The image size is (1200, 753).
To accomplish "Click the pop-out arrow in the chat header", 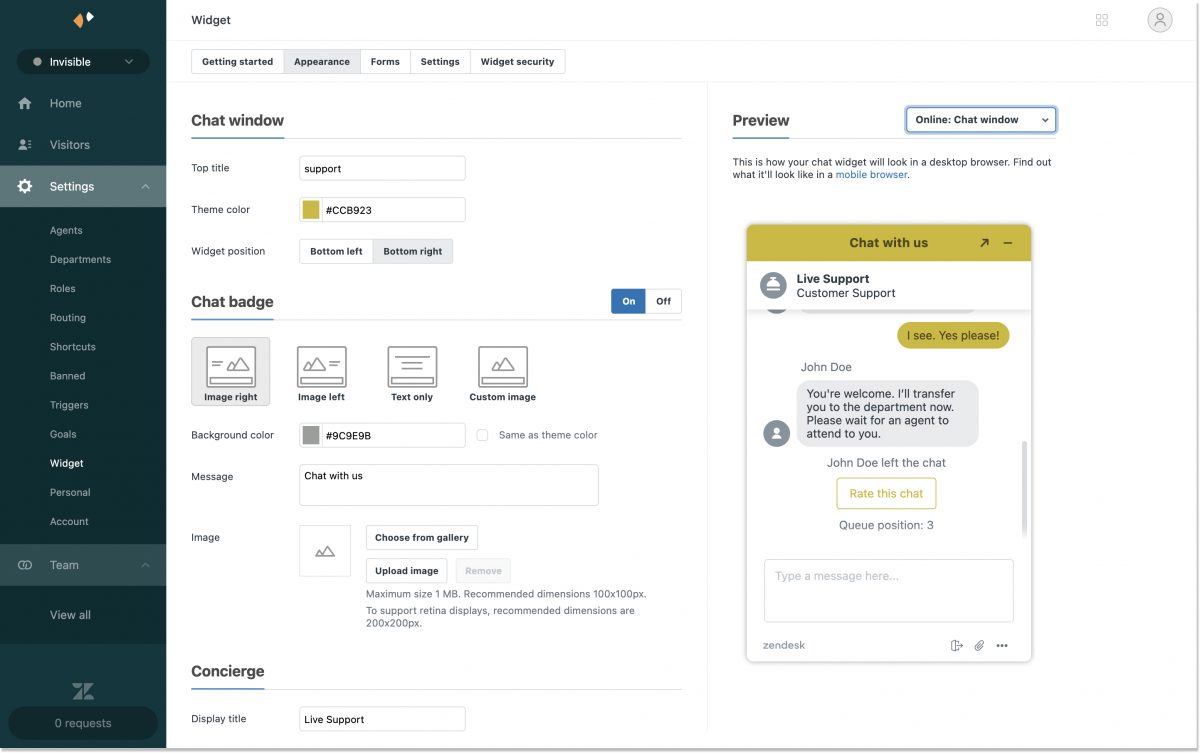I will [x=982, y=242].
